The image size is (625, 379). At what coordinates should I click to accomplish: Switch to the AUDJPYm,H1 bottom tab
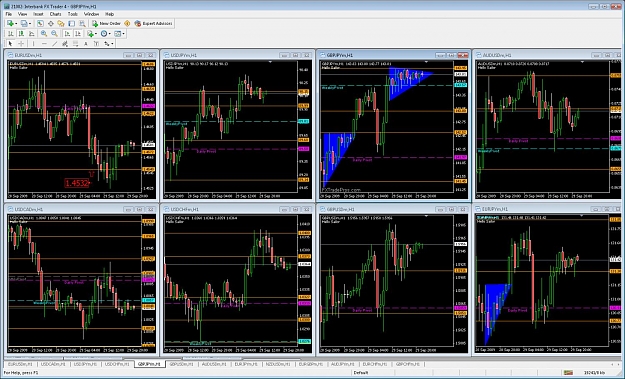coord(343,364)
